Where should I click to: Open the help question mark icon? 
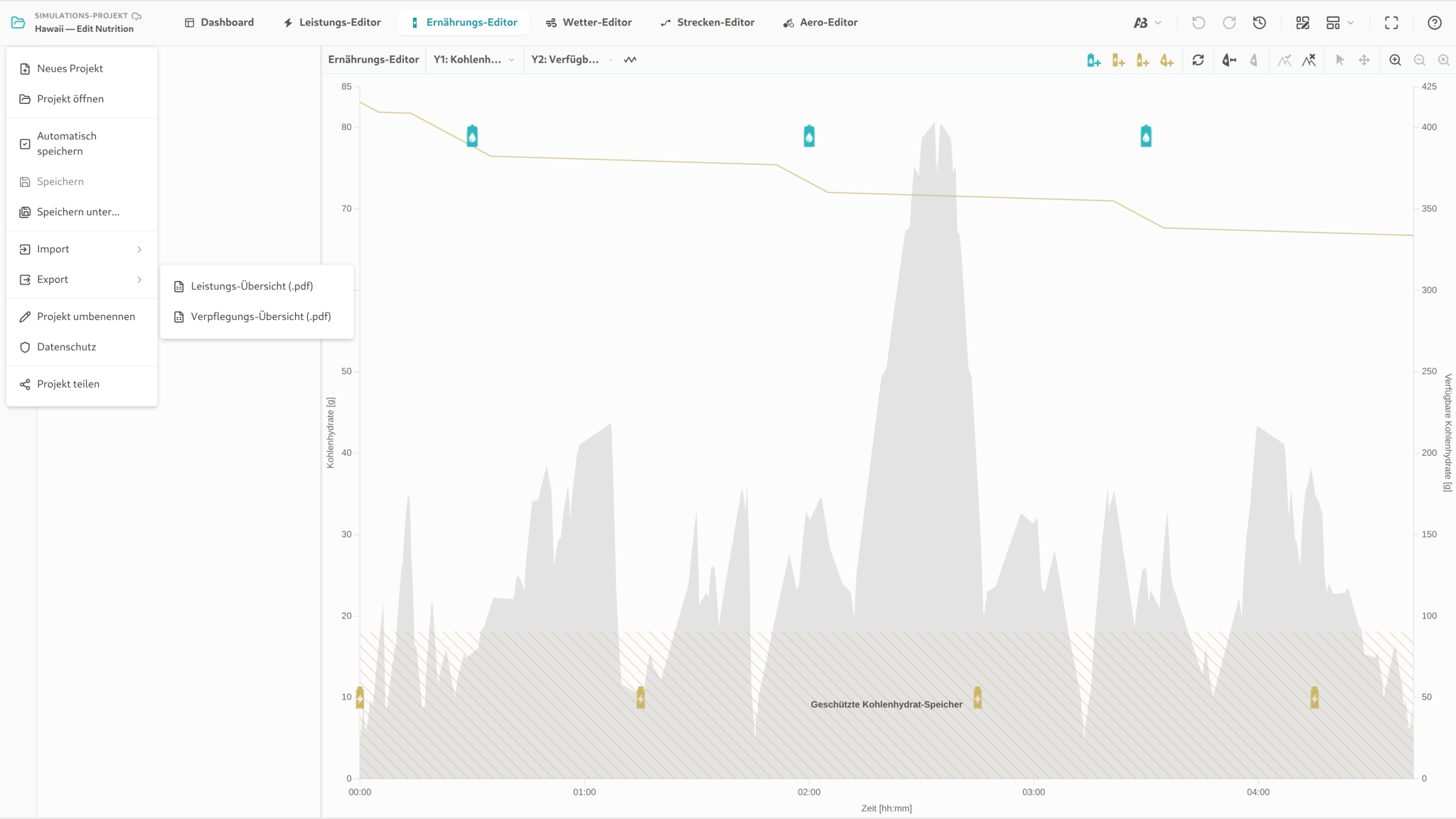pyautogui.click(x=1435, y=23)
